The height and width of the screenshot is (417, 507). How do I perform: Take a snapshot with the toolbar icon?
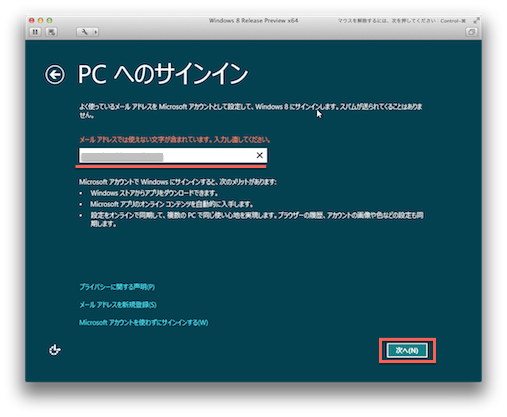tap(51, 32)
